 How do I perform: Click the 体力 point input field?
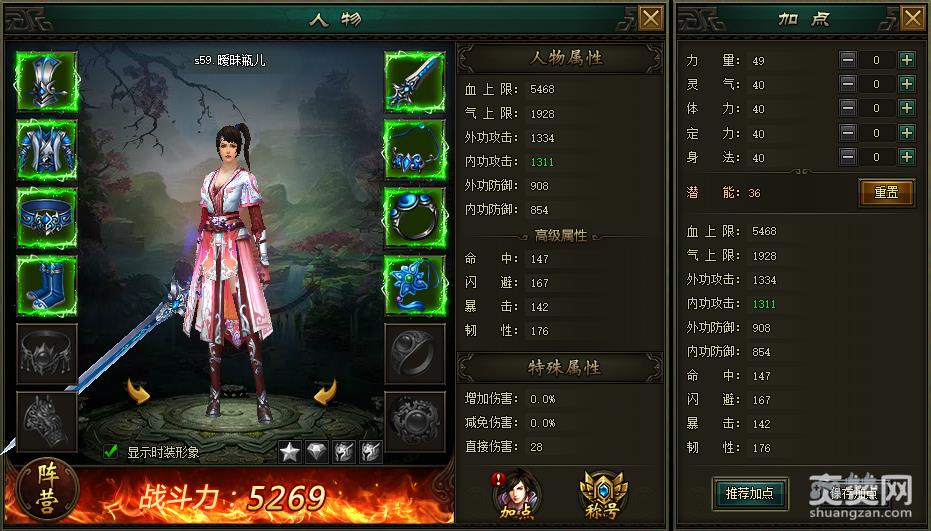pos(876,108)
